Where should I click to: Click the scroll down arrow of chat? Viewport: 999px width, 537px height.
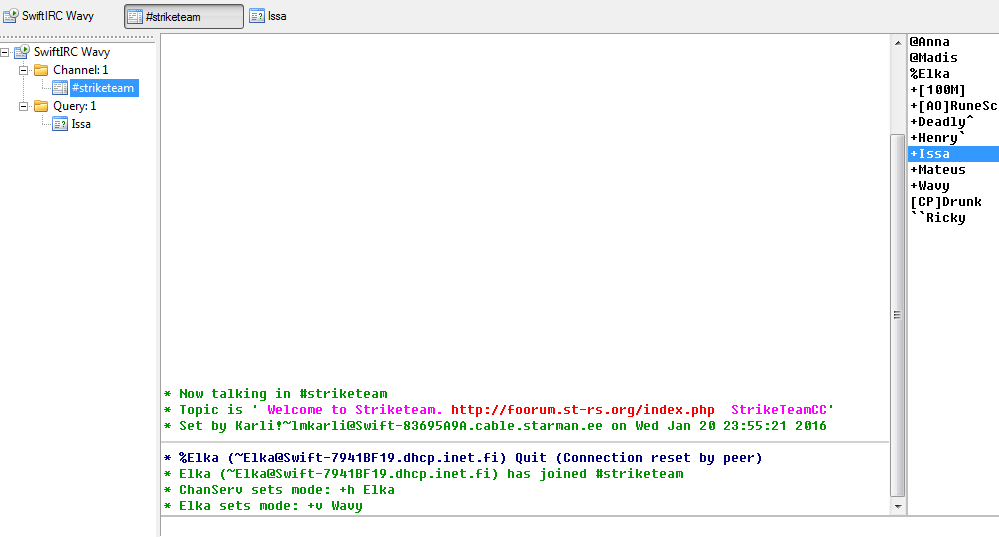click(898, 506)
